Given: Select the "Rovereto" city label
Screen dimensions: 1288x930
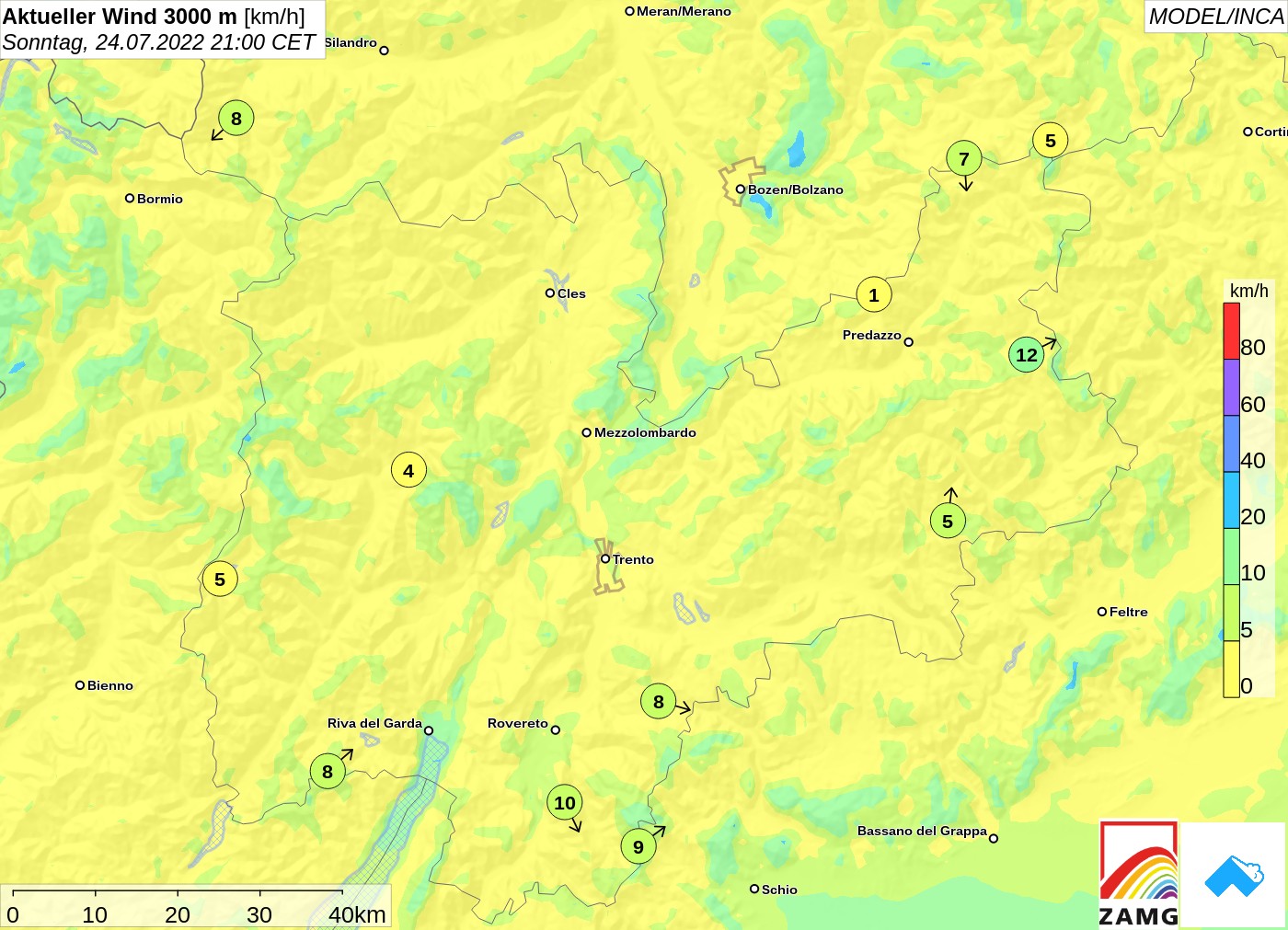Looking at the screenshot, I should pos(518,723).
